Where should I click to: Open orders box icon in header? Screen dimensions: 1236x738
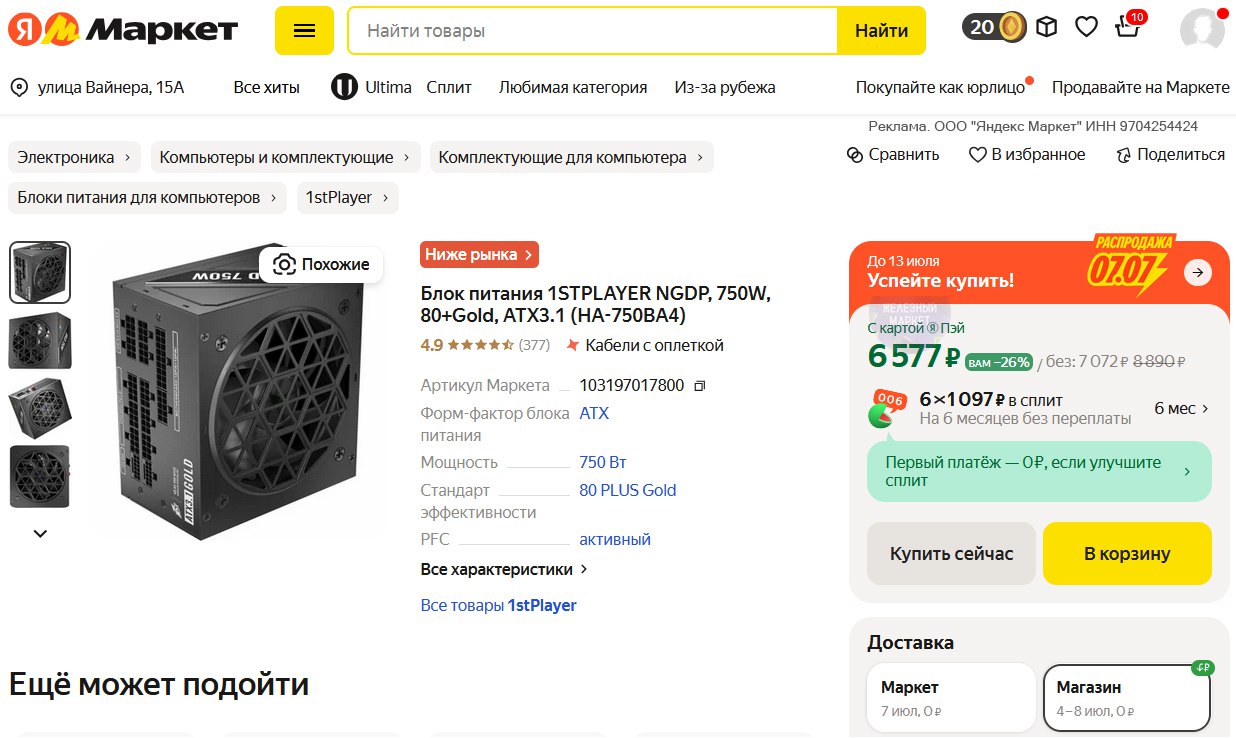[x=1046, y=27]
